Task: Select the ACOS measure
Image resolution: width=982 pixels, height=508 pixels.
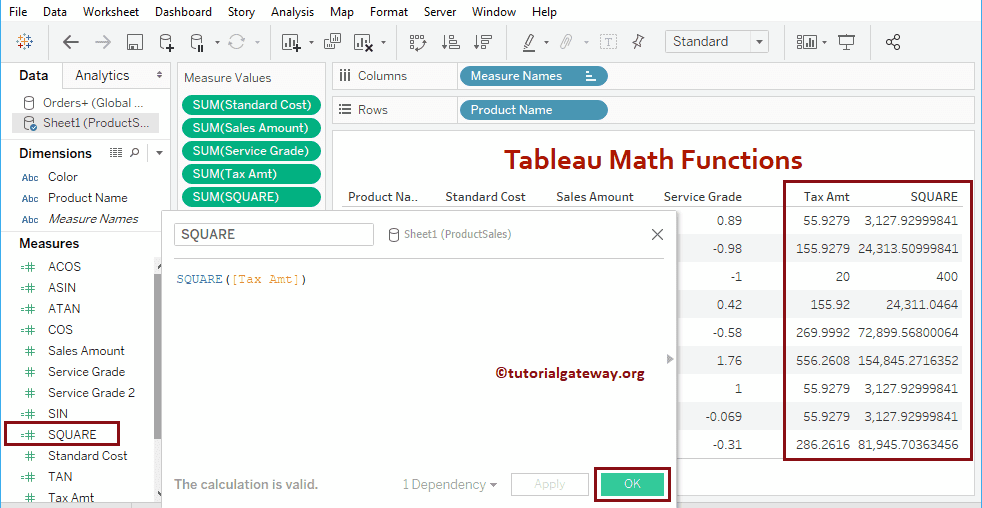Action: click(x=65, y=267)
